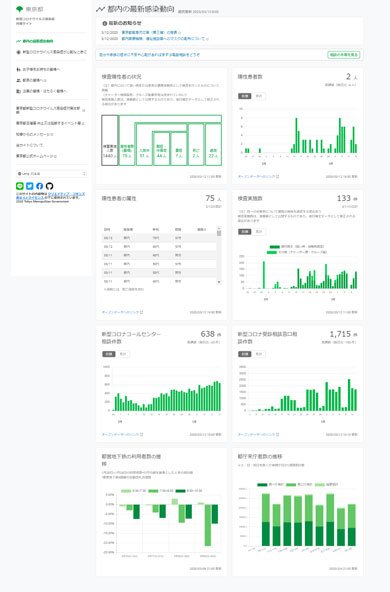Click the chart icon next to the page heading
Viewport: 390px width, 592px height.
pyautogui.click(x=100, y=9)
